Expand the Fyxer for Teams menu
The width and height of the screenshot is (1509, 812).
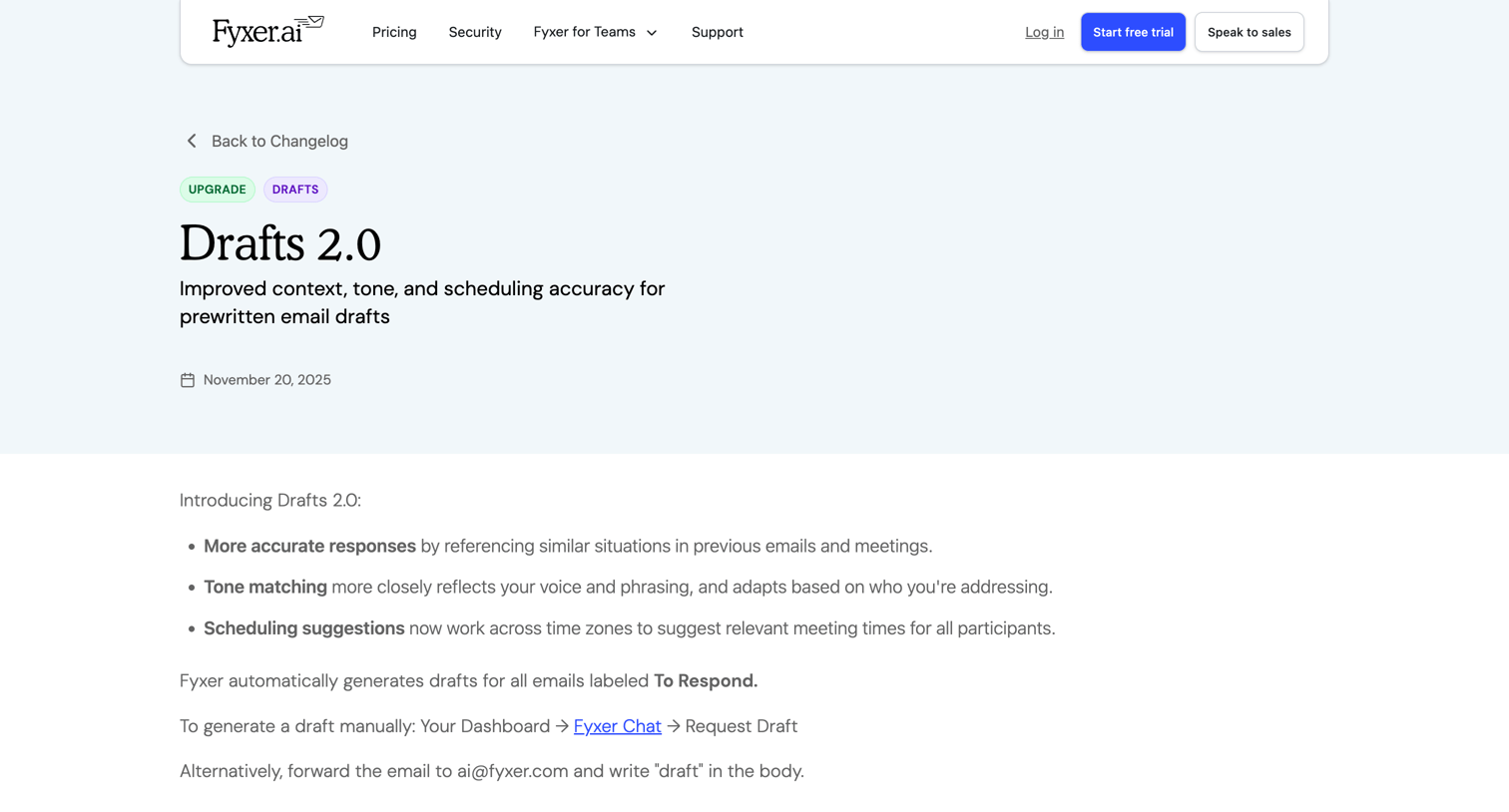tap(595, 32)
